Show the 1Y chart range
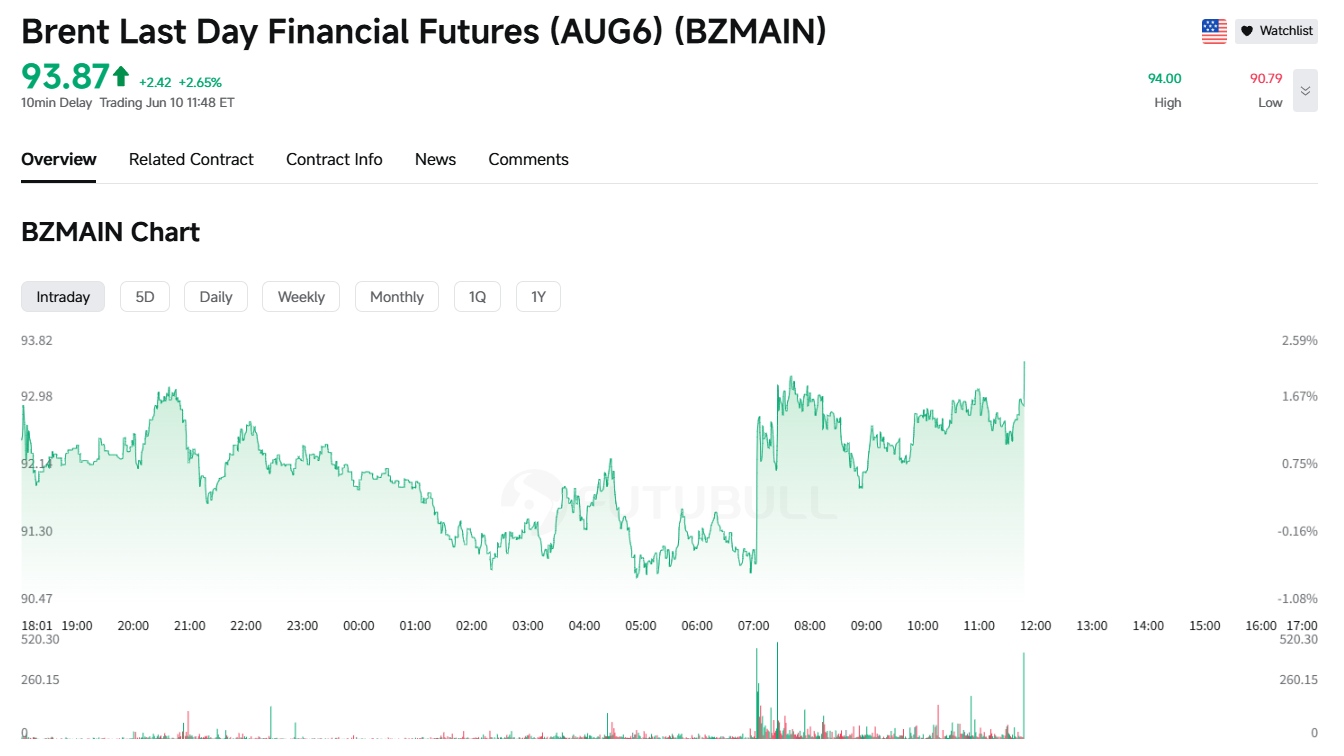The height and width of the screenshot is (756, 1344). pyautogui.click(x=538, y=297)
